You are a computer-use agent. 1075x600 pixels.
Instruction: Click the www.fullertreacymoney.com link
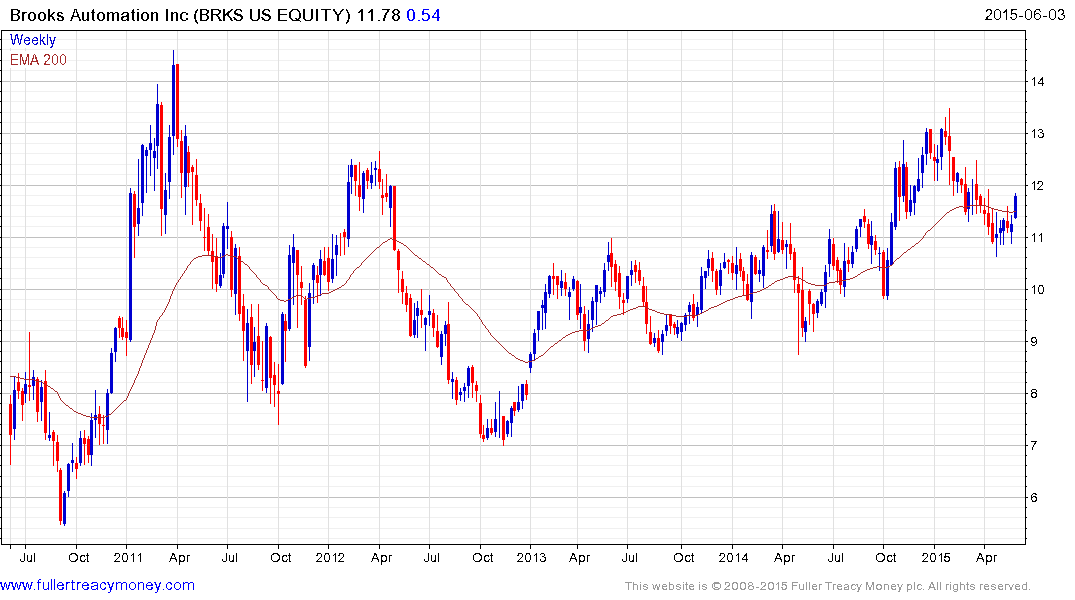coord(97,585)
